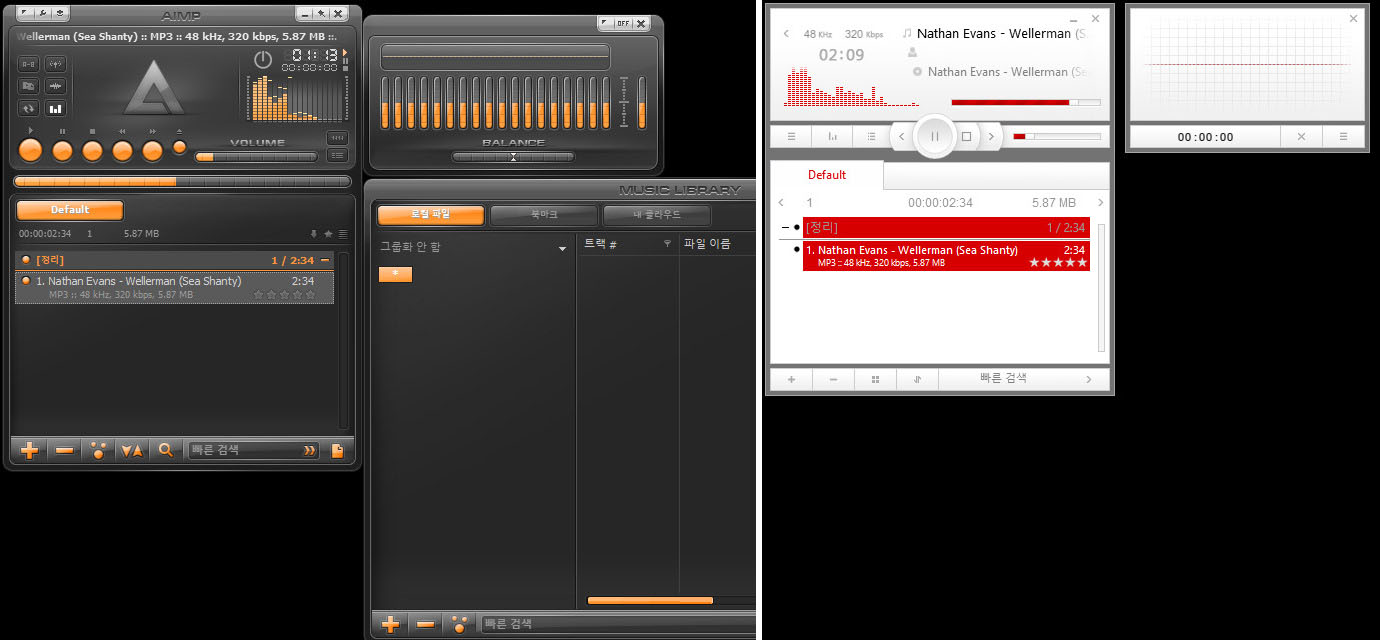This screenshot has height=640, width=1380.
Task: Select the orange asterisk item in Music Library
Action: [395, 274]
